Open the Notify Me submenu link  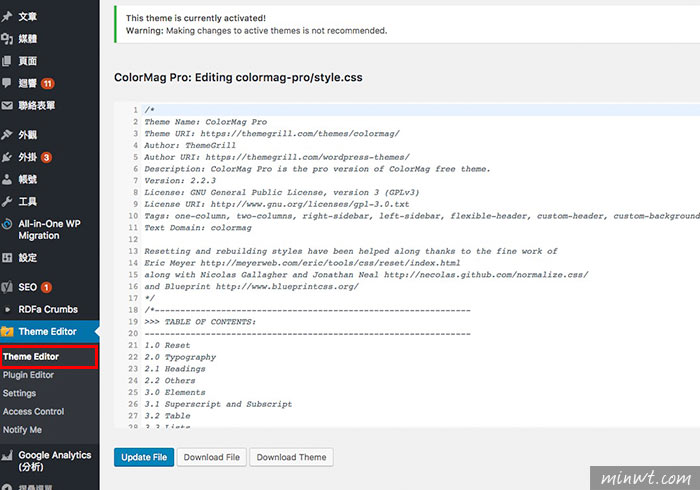pyautogui.click(x=22, y=430)
